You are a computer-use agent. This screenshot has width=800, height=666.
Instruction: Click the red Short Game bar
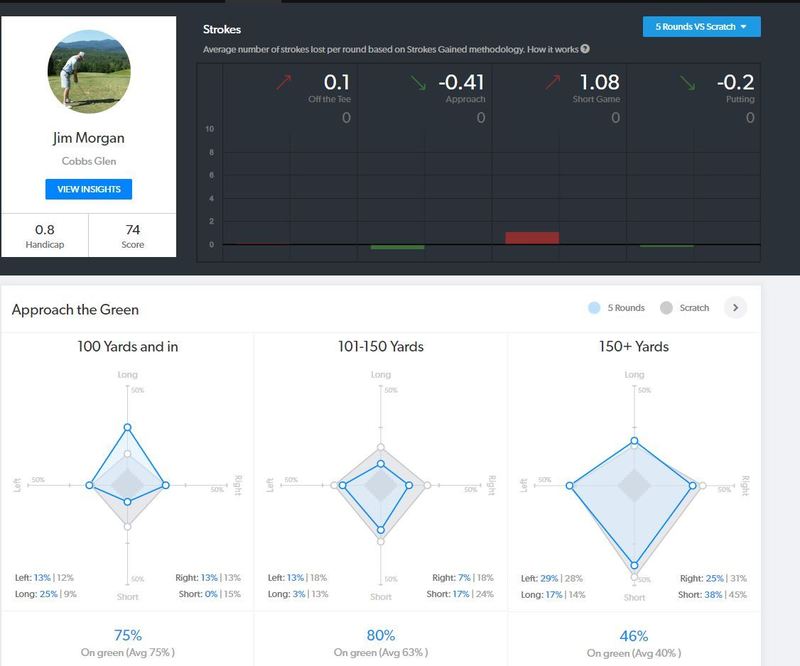click(x=531, y=238)
